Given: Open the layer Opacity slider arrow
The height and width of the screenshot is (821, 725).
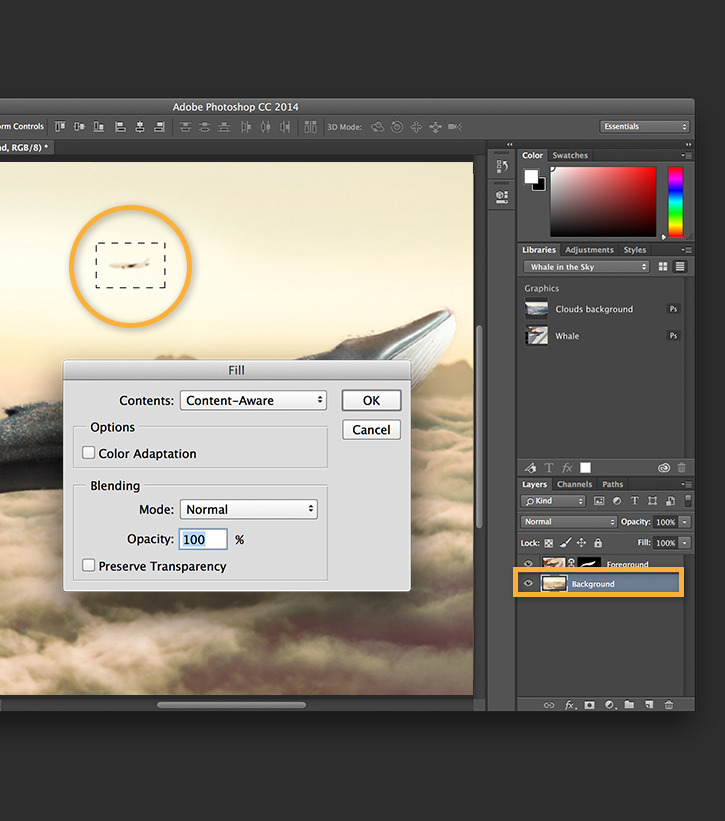Looking at the screenshot, I should [685, 522].
